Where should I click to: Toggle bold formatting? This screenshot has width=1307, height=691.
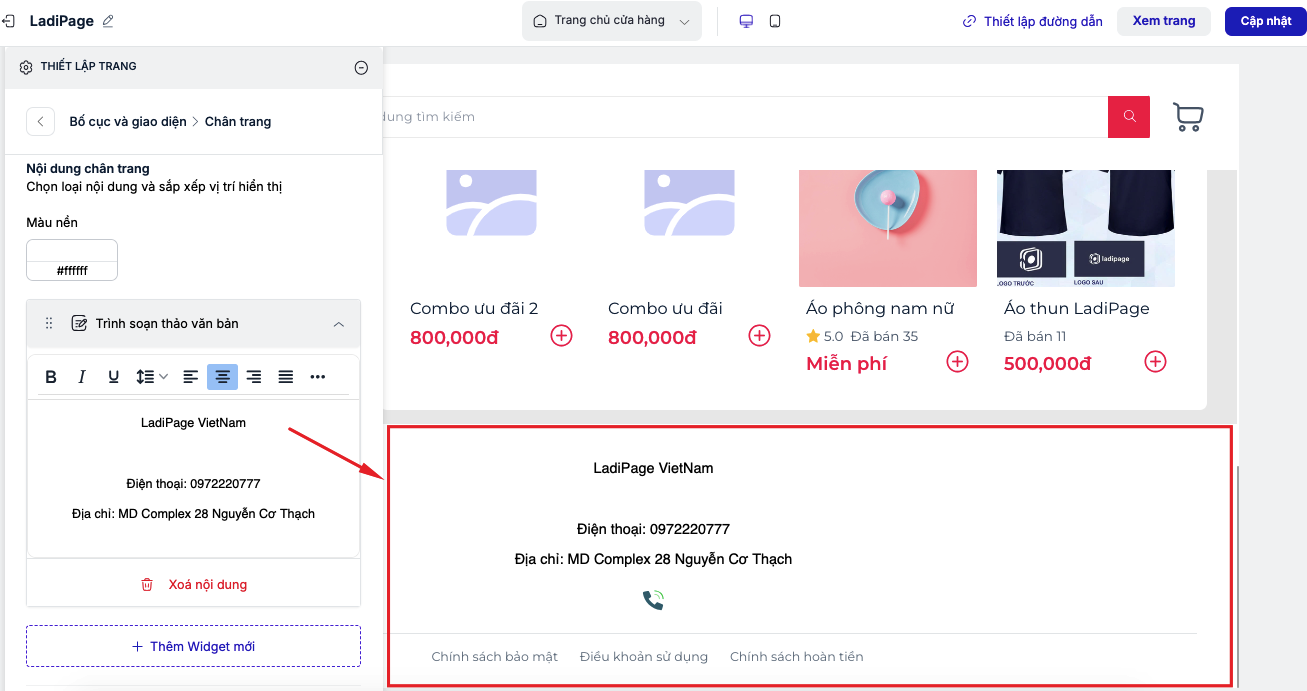[51, 377]
